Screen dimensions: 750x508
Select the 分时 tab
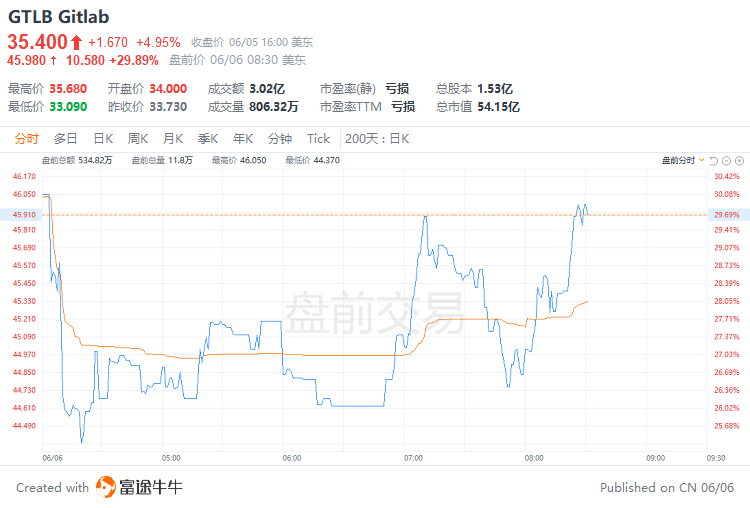click(26, 139)
